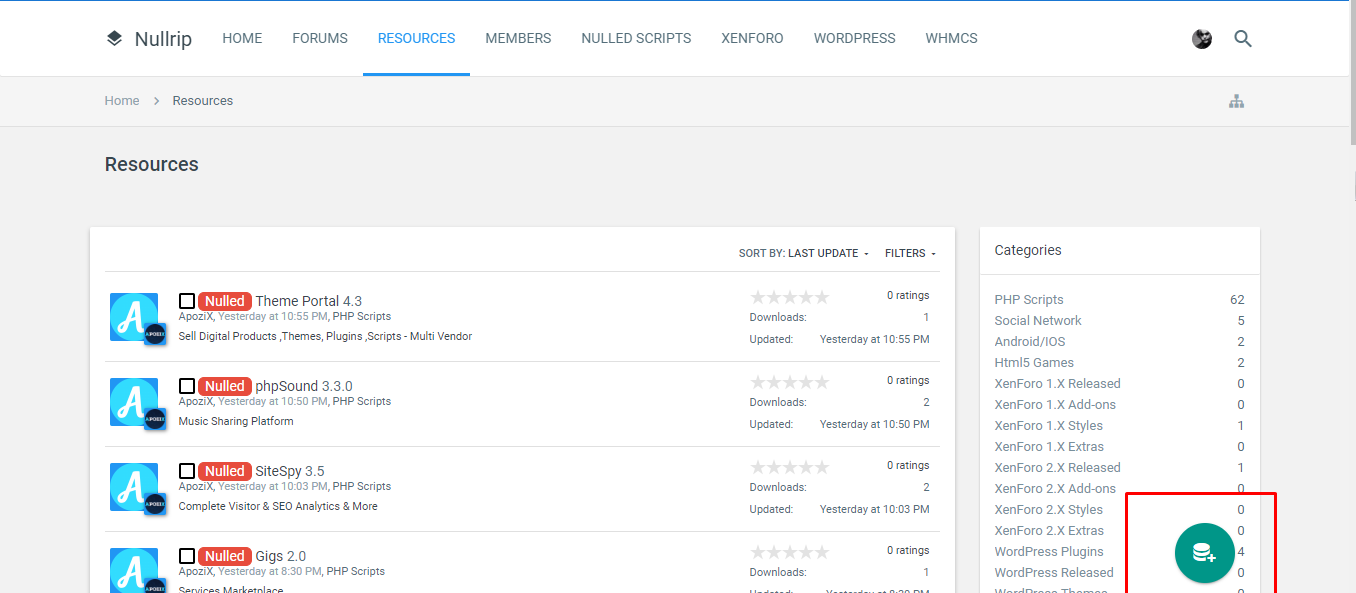Open ApoziX author link under Theme Portal

point(195,316)
